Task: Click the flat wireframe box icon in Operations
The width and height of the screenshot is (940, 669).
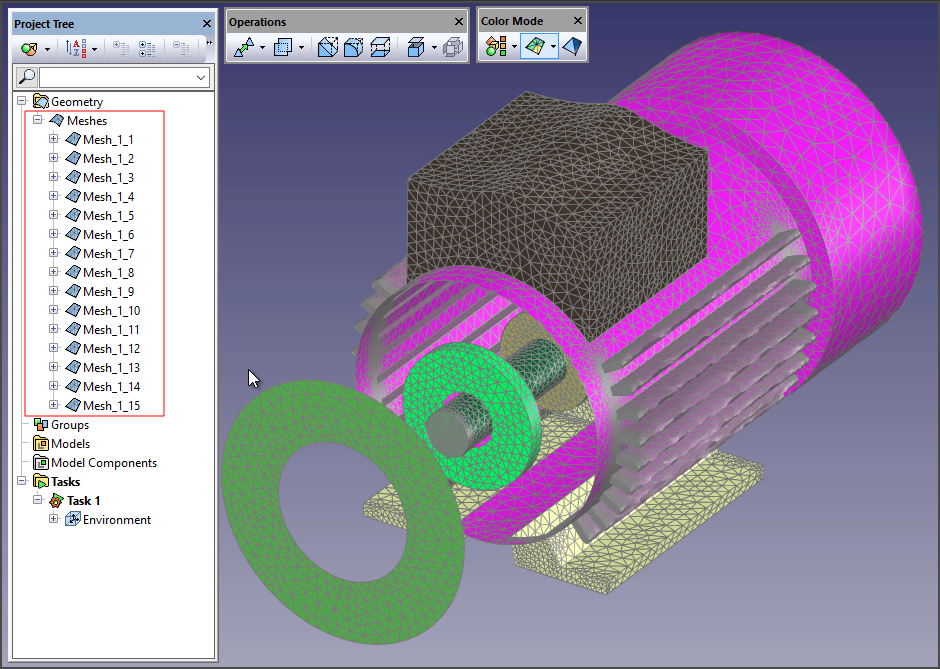Action: 380,47
